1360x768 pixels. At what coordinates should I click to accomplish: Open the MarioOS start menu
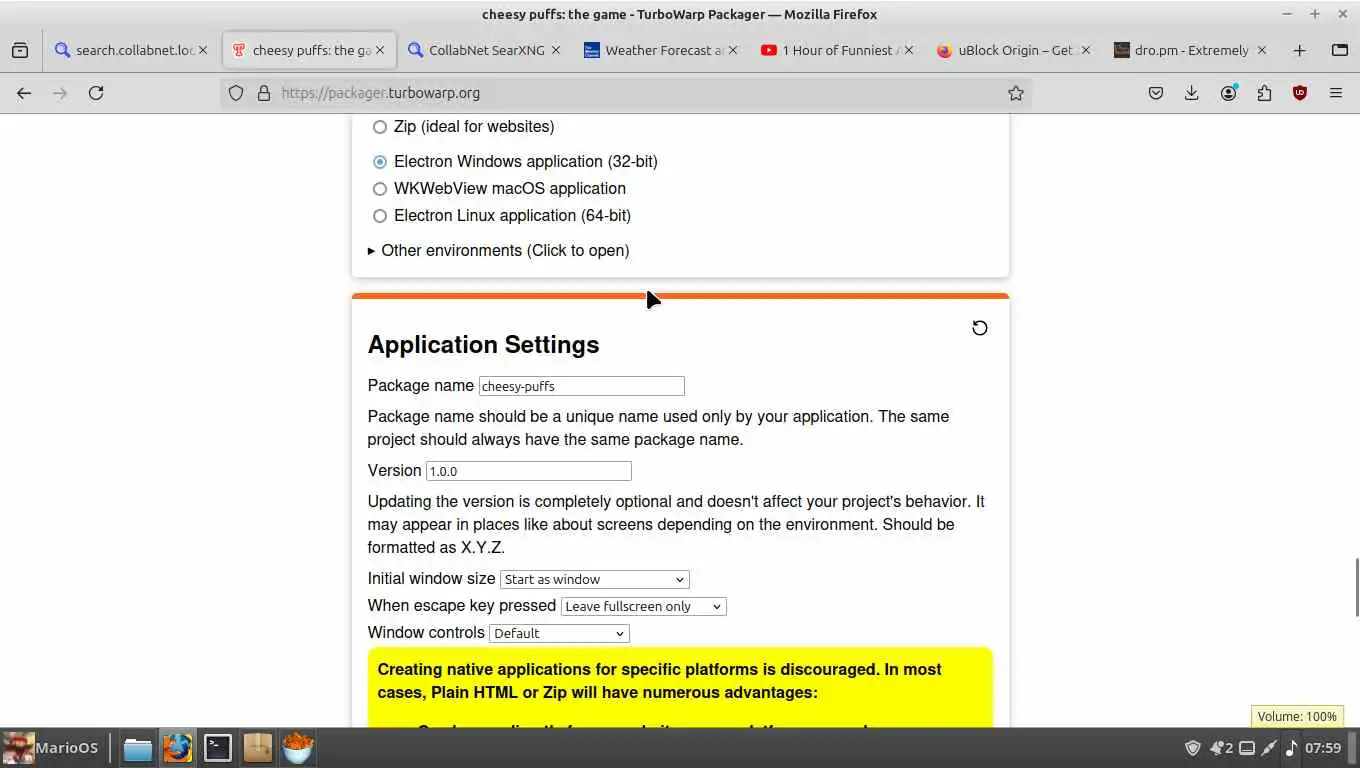[51, 748]
